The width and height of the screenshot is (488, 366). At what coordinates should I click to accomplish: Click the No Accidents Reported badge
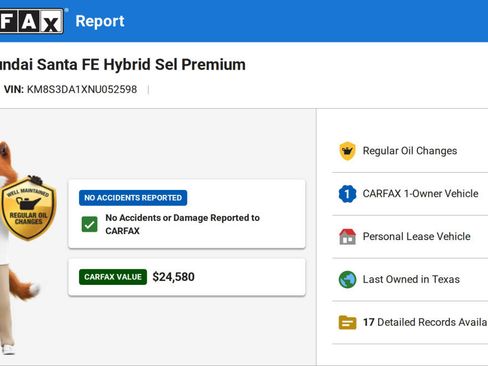133,198
